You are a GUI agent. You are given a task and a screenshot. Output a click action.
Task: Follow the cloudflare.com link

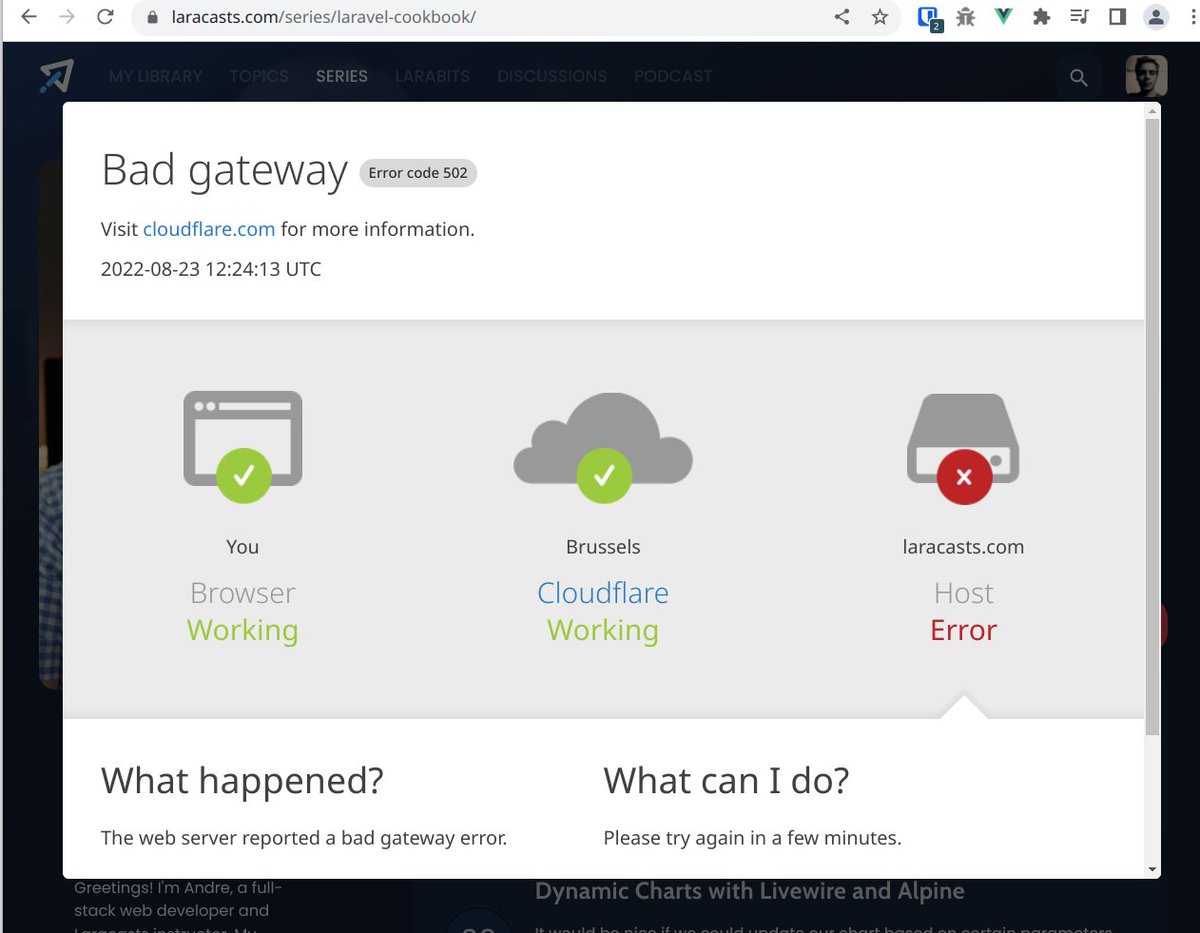pyautogui.click(x=209, y=229)
